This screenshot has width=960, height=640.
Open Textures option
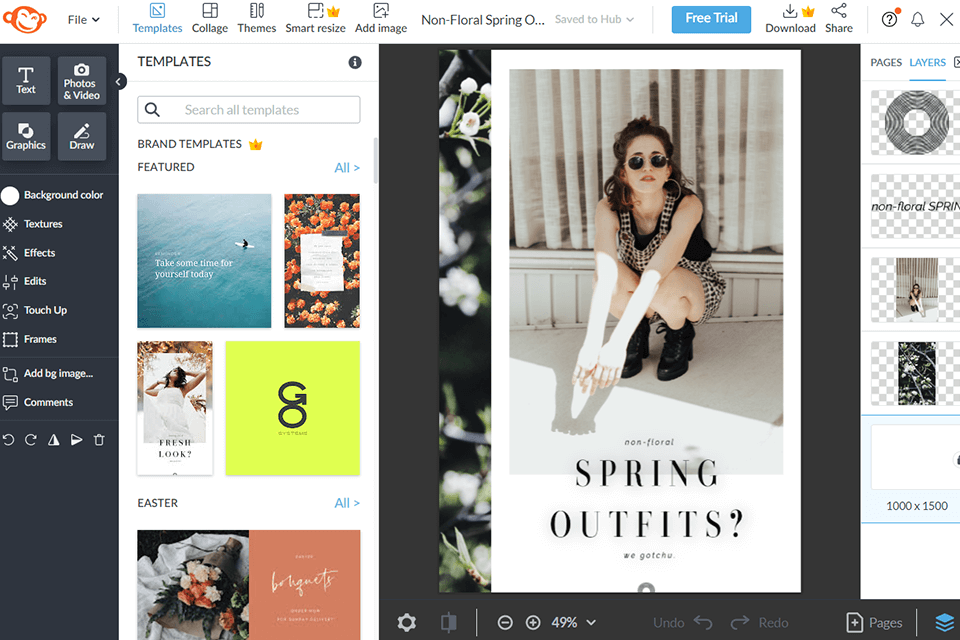click(x=32, y=224)
